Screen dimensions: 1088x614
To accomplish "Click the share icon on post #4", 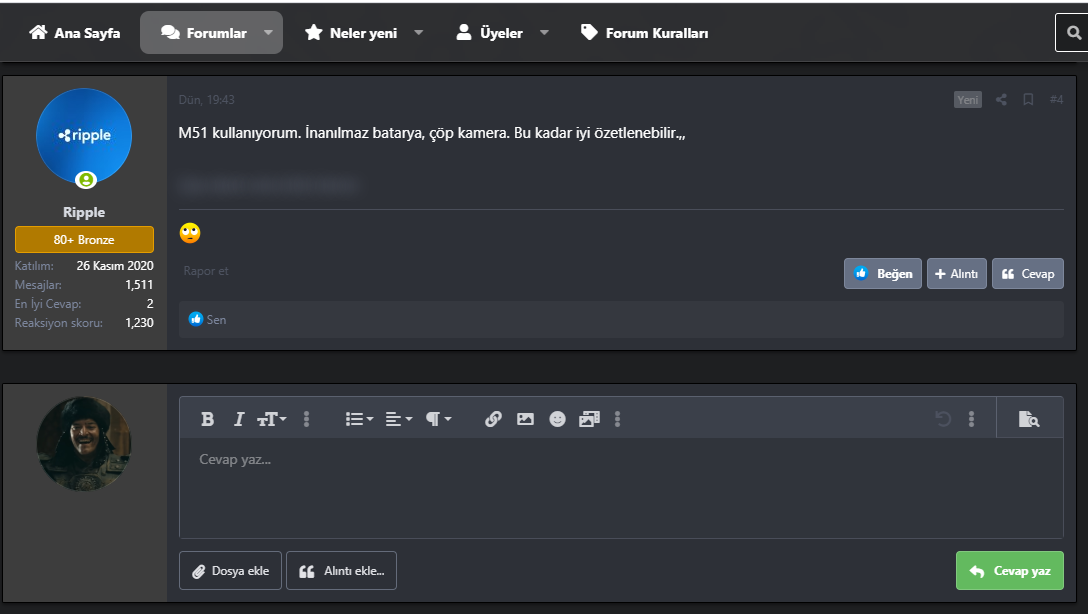I will (1001, 100).
